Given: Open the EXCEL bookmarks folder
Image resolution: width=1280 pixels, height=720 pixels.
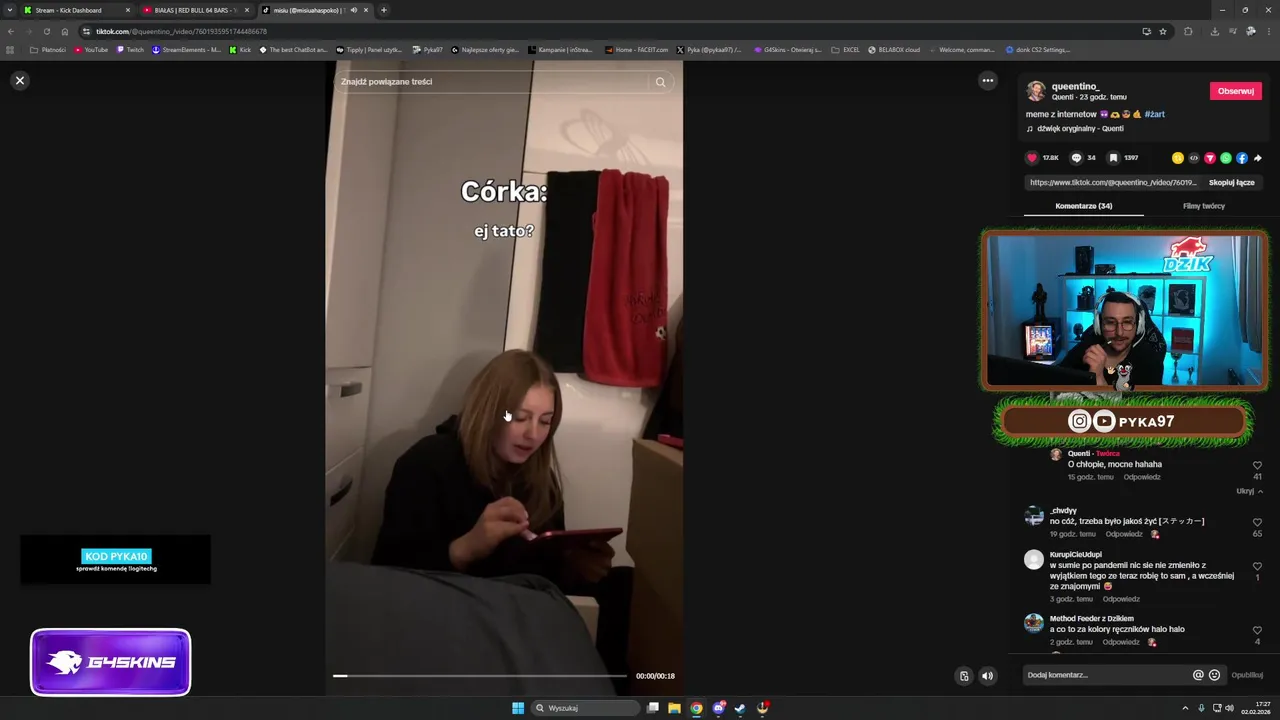Looking at the screenshot, I should tap(845, 50).
